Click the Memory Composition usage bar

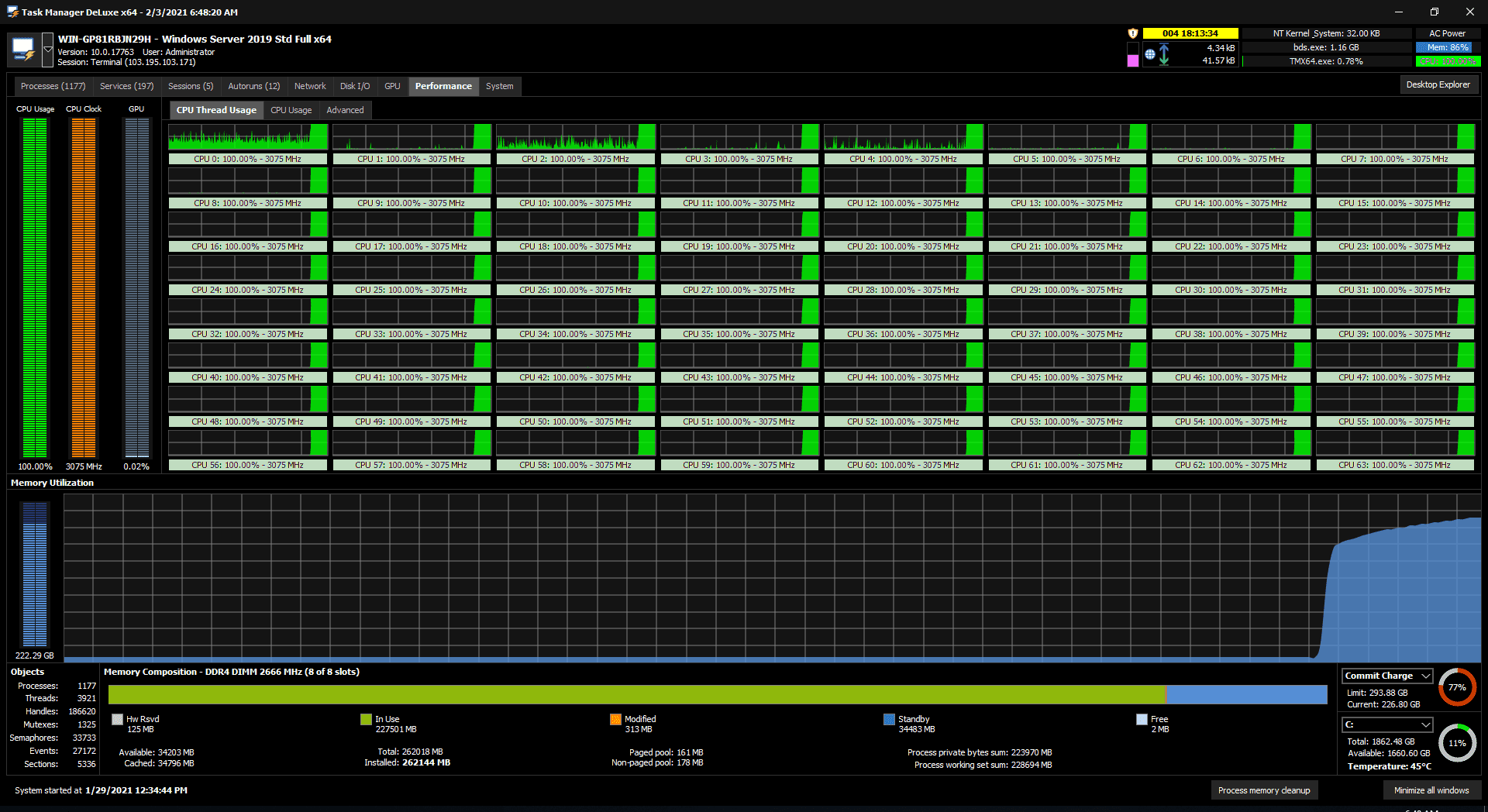(x=718, y=694)
